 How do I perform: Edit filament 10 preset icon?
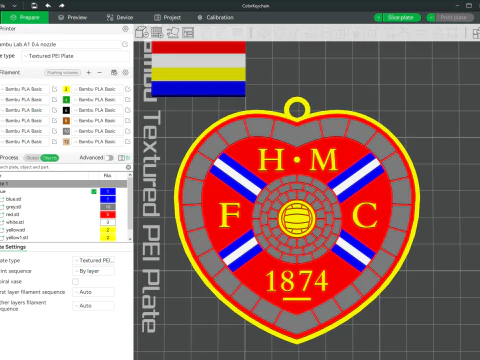128,131
